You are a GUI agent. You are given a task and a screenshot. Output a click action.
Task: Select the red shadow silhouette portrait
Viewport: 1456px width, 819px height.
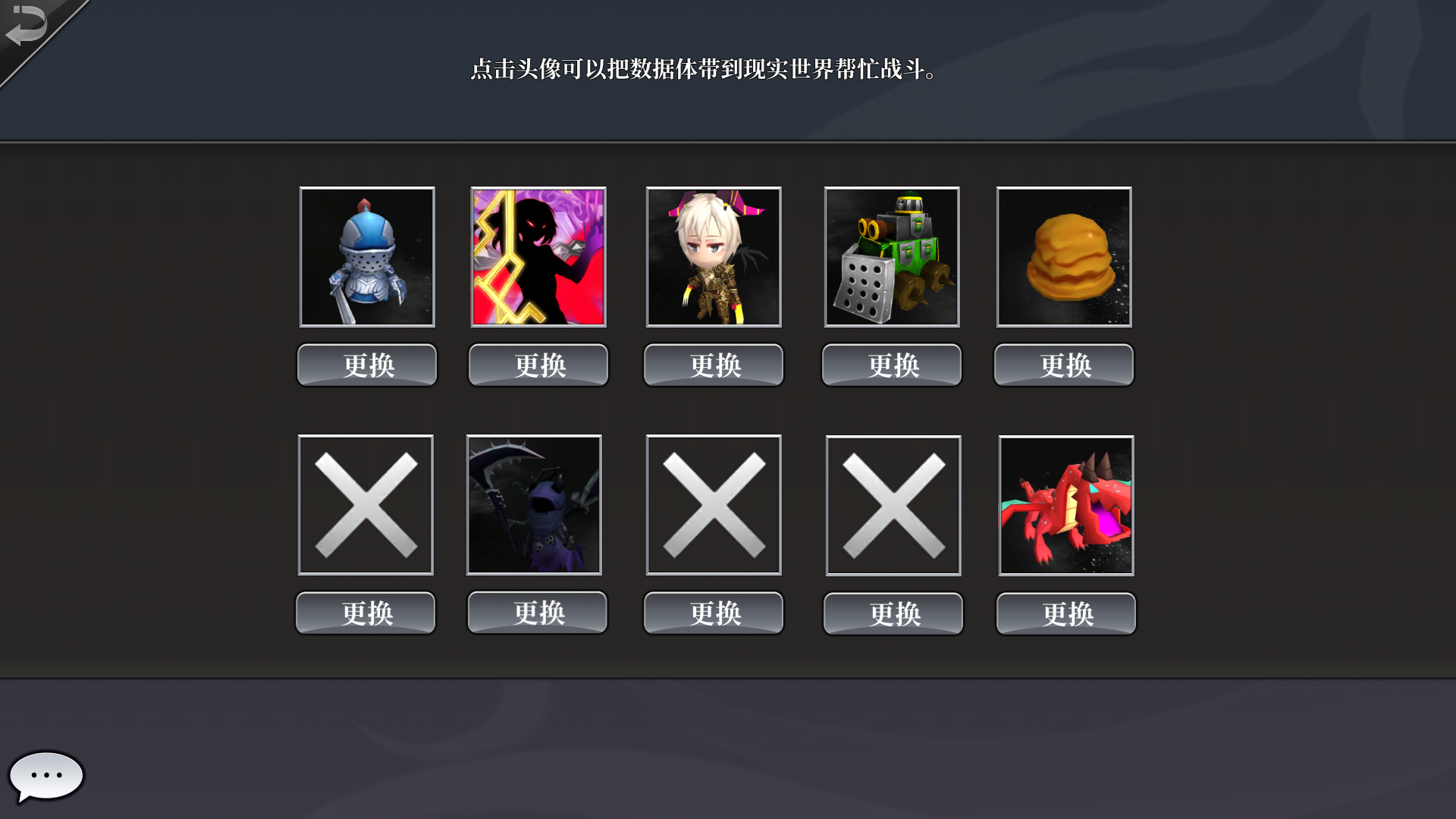click(x=538, y=257)
